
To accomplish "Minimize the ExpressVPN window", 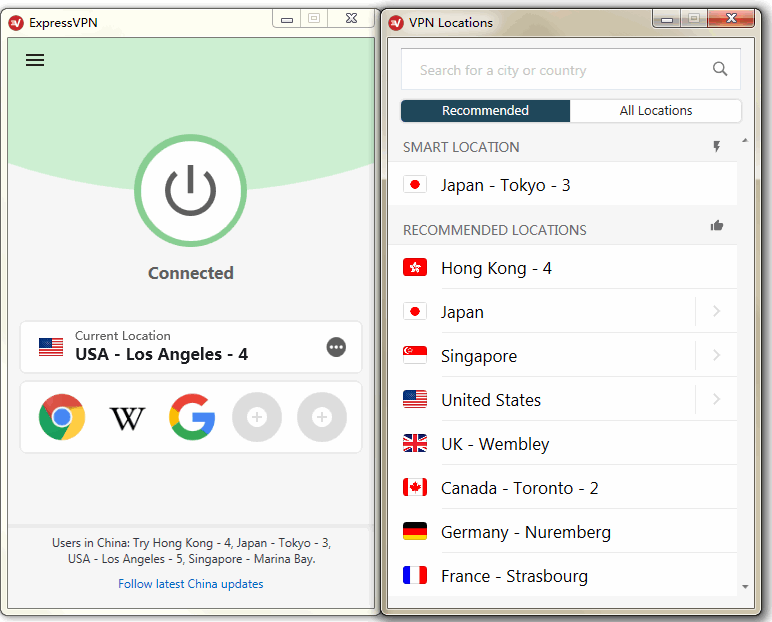I will [287, 19].
